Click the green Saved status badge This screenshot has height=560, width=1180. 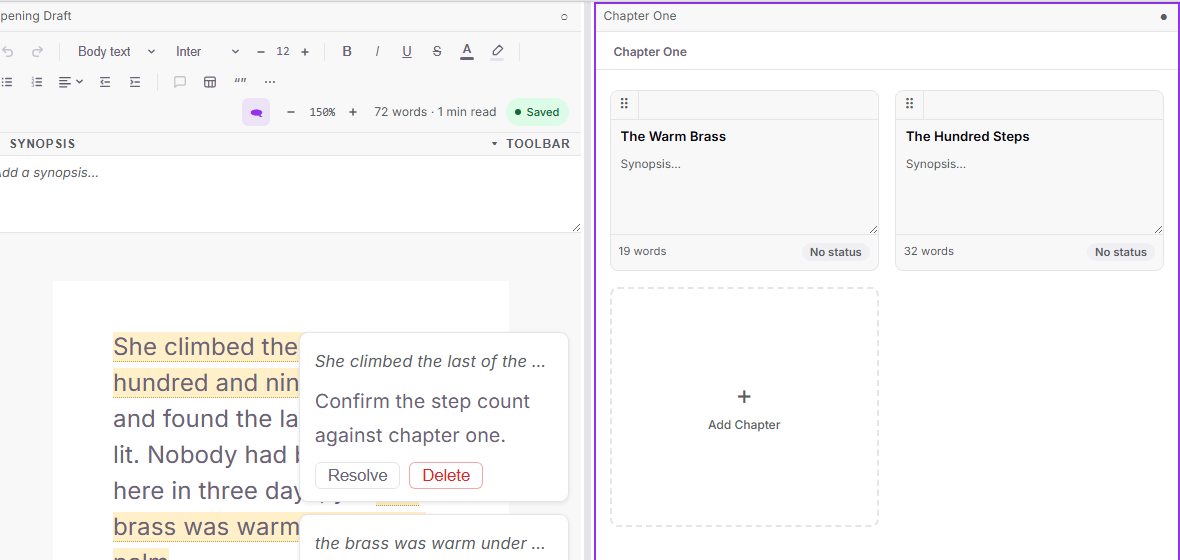pos(537,112)
